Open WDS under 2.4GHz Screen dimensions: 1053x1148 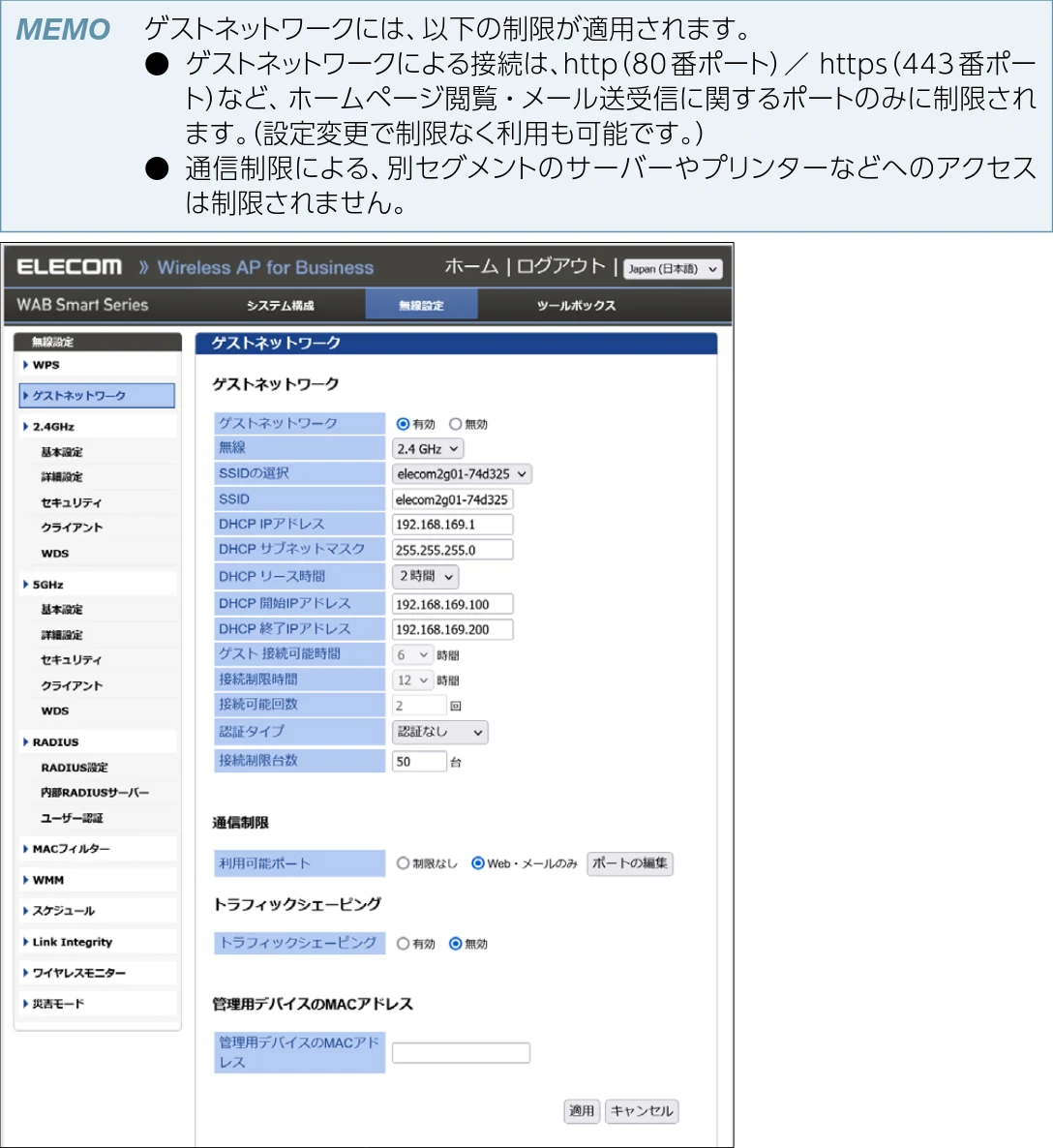point(55,553)
